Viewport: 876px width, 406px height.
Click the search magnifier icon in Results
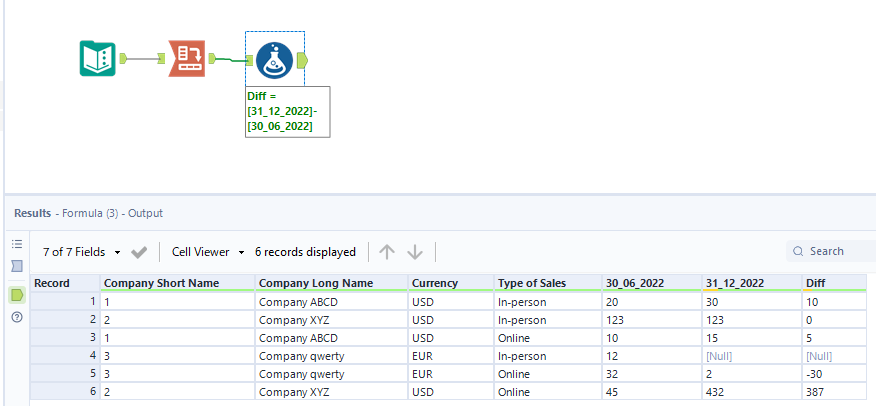coord(798,252)
